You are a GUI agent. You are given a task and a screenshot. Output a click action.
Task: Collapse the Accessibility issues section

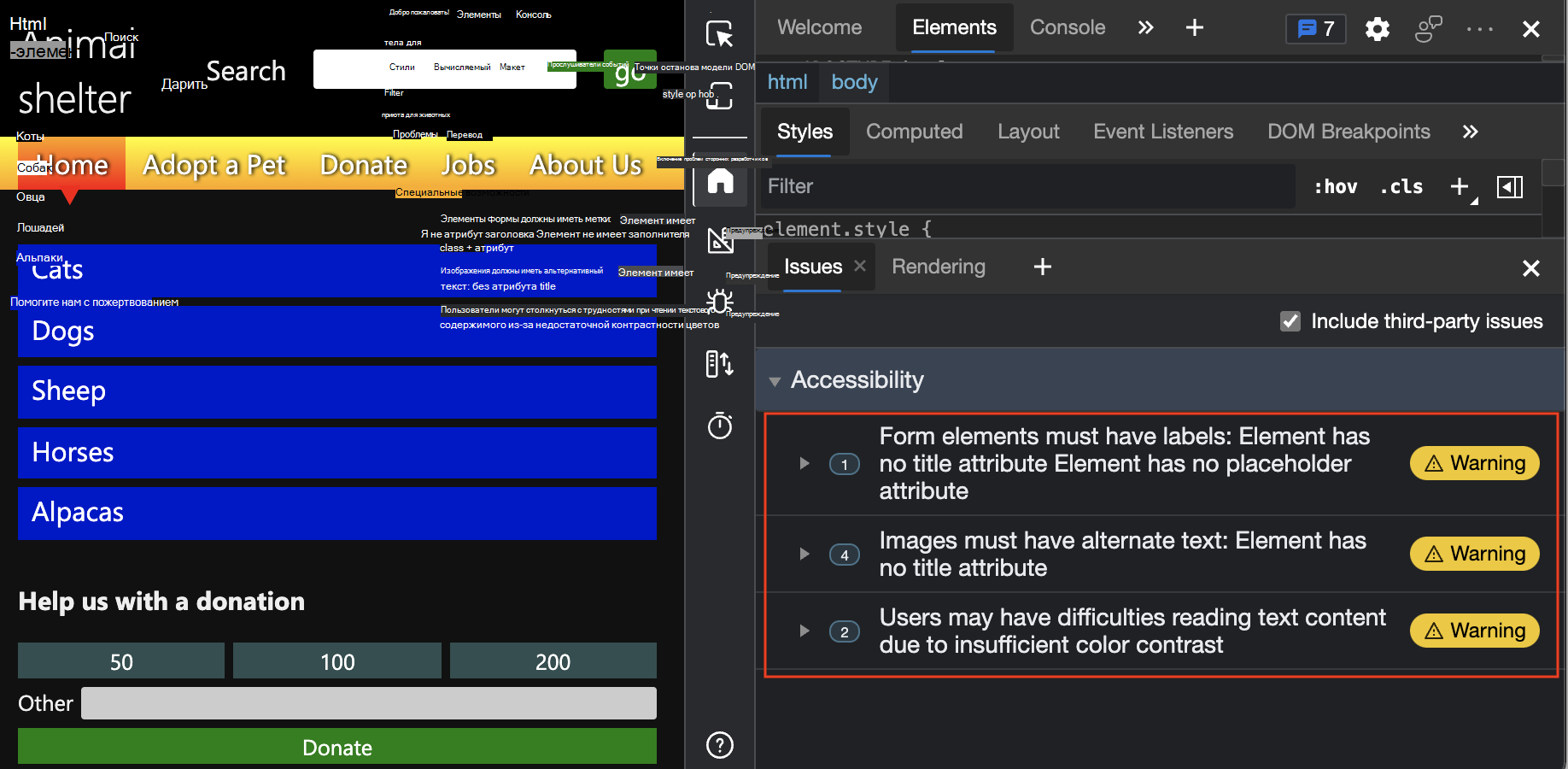775,381
